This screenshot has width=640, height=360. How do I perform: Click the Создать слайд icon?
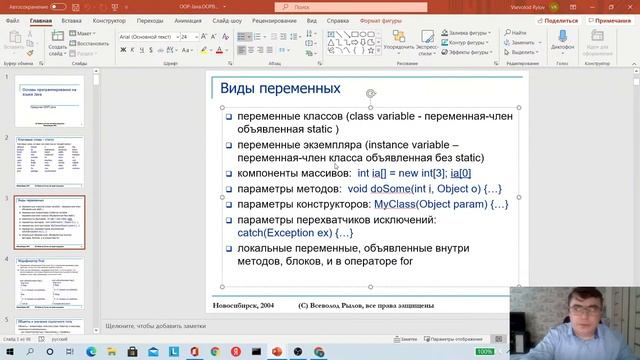pos(58,36)
